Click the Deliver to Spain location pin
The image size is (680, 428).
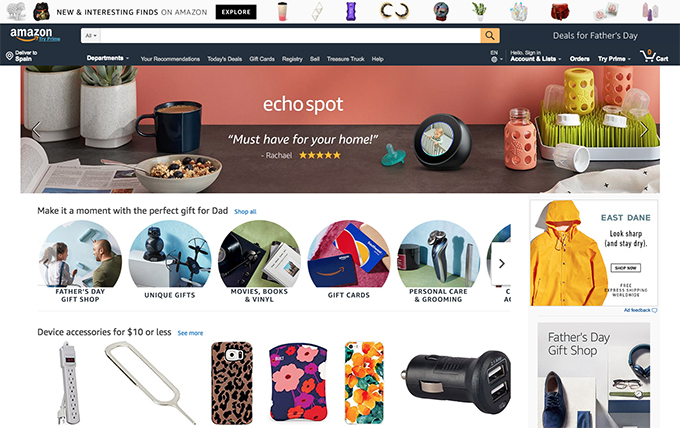9,56
